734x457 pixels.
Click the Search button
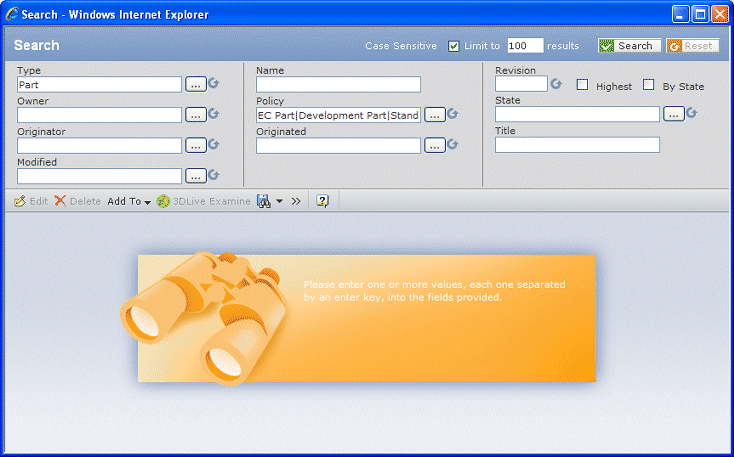tap(629, 46)
